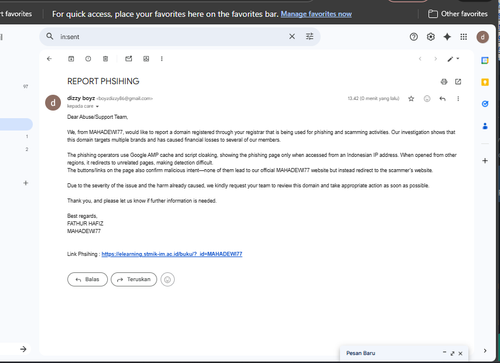The width and height of the screenshot is (500, 363).
Task: Go to older message arrow
Action: (435, 59)
